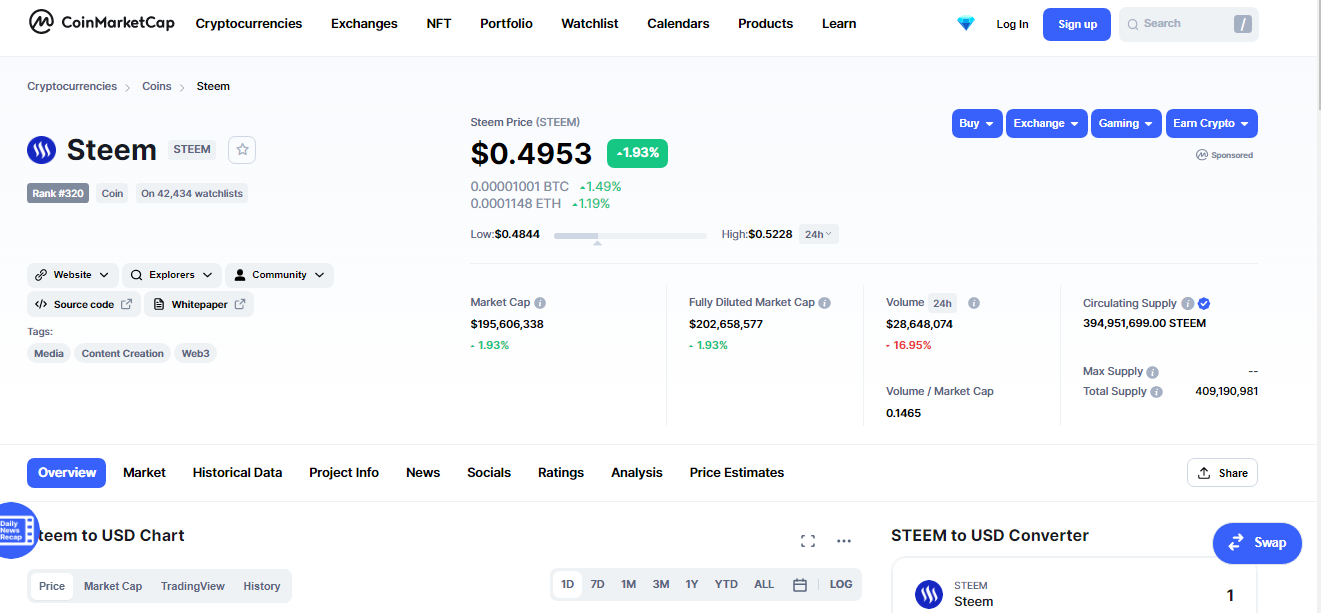Open the chart three-dot more options

(844, 541)
